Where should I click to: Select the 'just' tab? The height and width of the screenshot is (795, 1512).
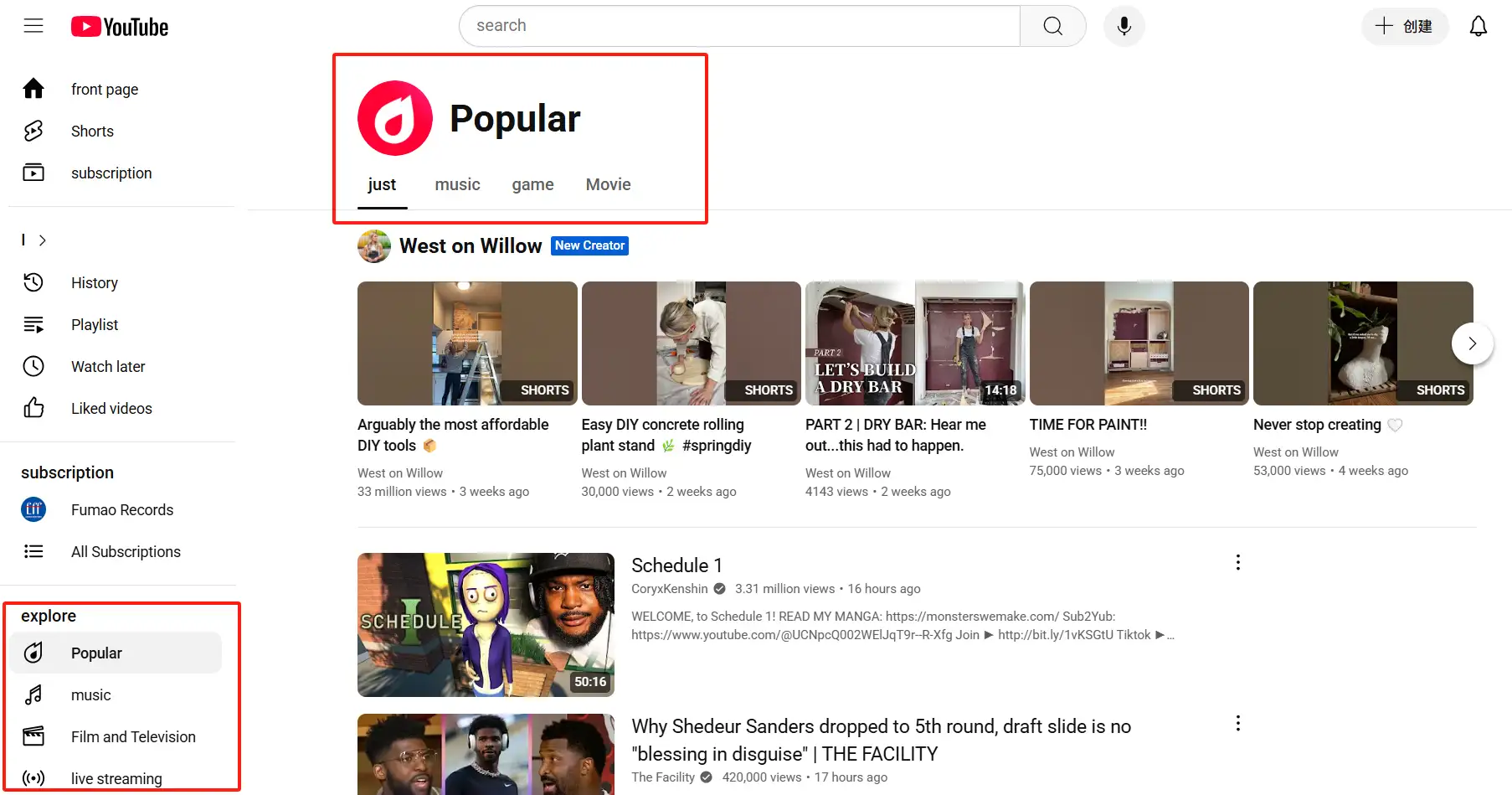382,184
